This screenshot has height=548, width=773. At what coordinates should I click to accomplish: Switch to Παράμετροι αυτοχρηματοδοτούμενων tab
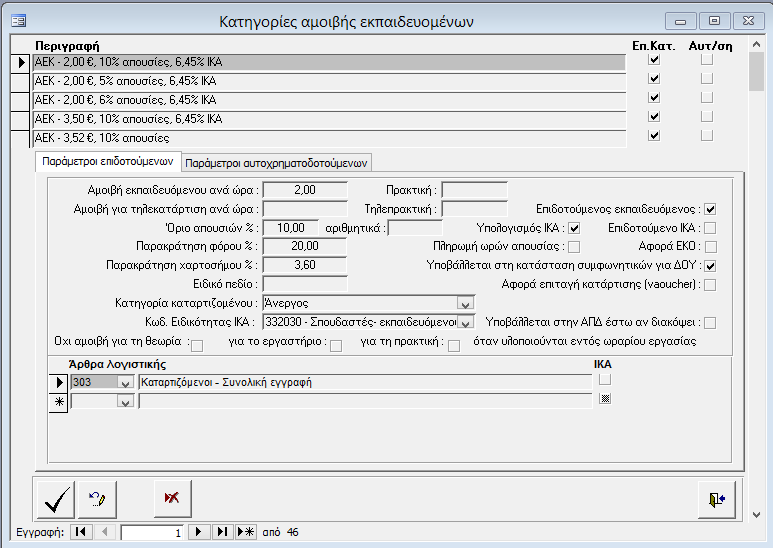click(x=277, y=162)
